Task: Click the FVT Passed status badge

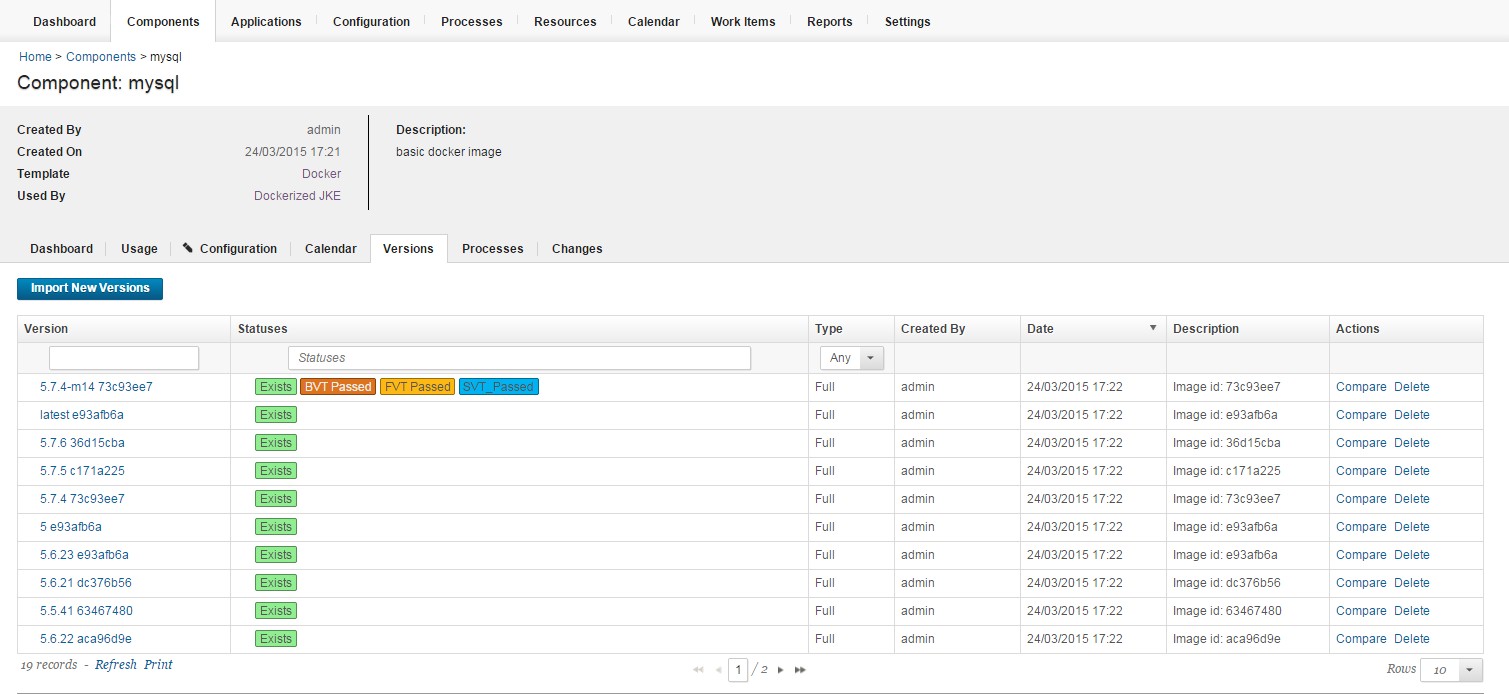Action: (x=417, y=387)
